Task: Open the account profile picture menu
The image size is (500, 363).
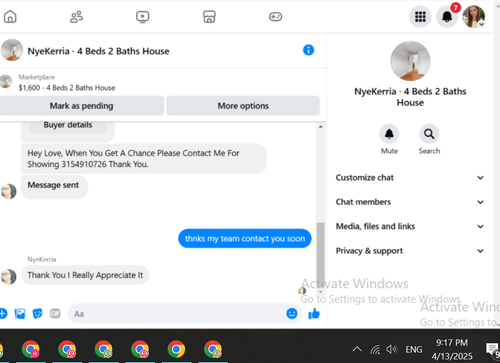Action: click(474, 17)
